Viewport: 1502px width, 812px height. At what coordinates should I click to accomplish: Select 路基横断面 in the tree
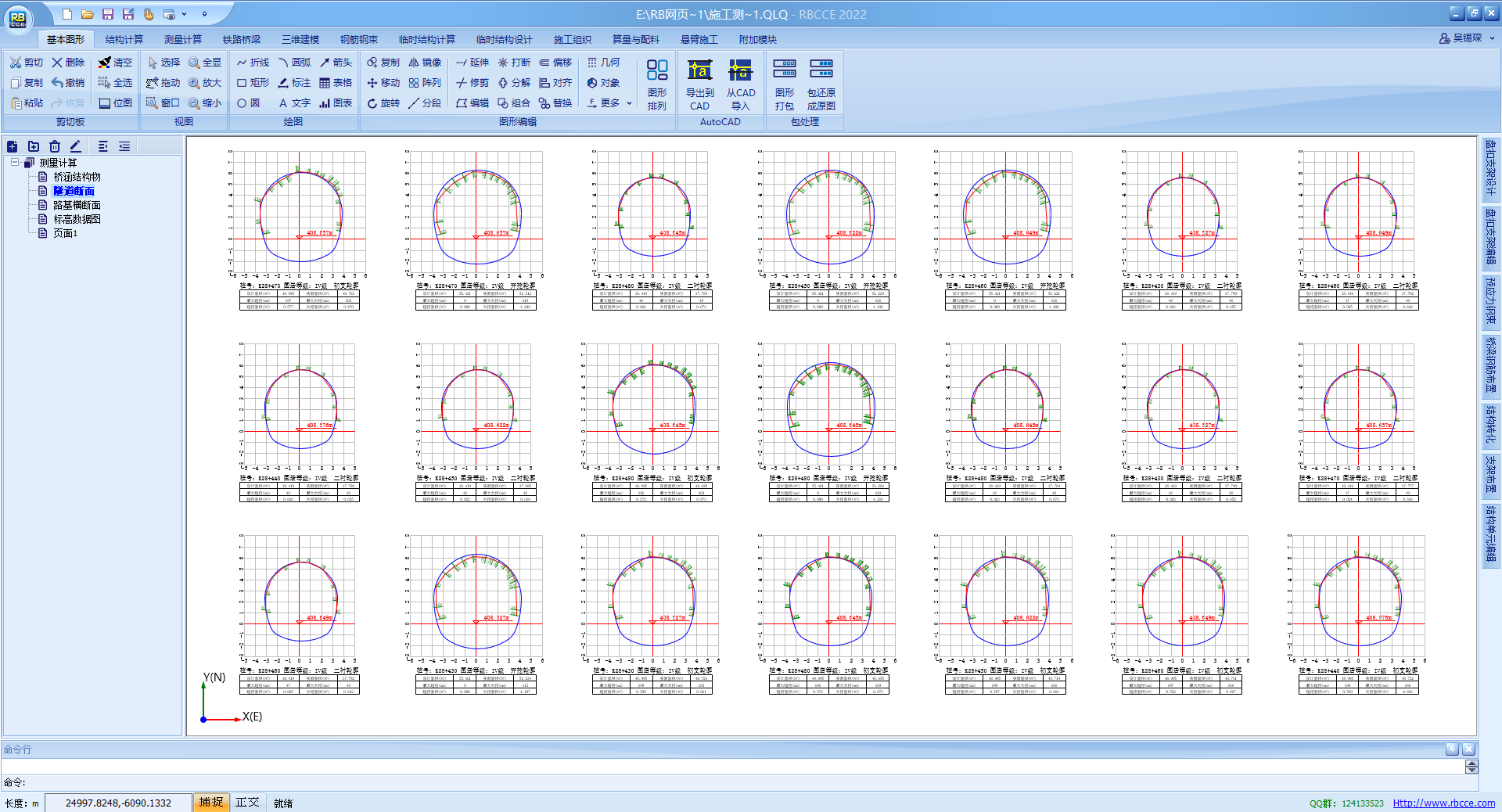click(77, 205)
